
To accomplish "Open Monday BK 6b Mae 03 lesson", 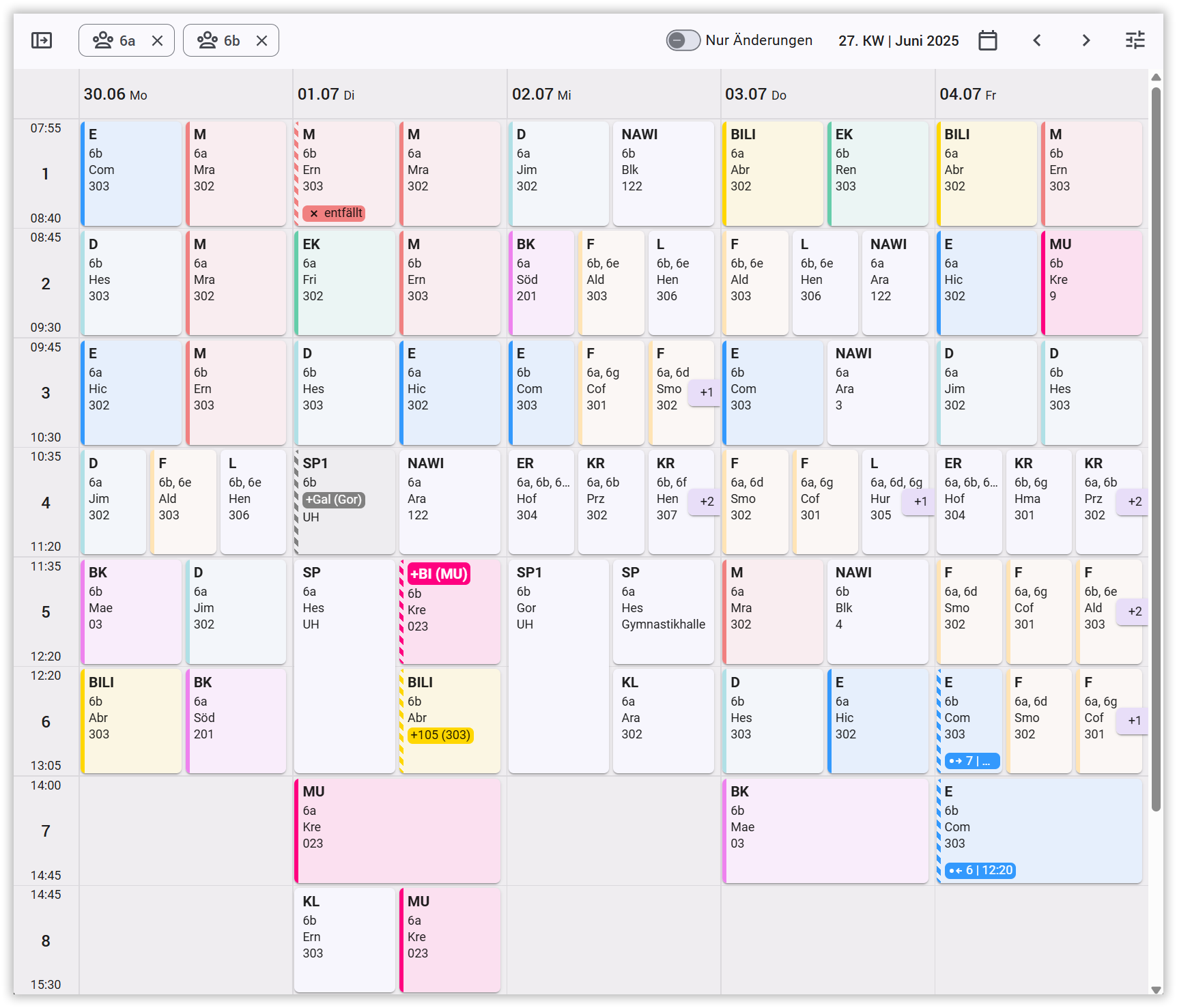I will [131, 611].
